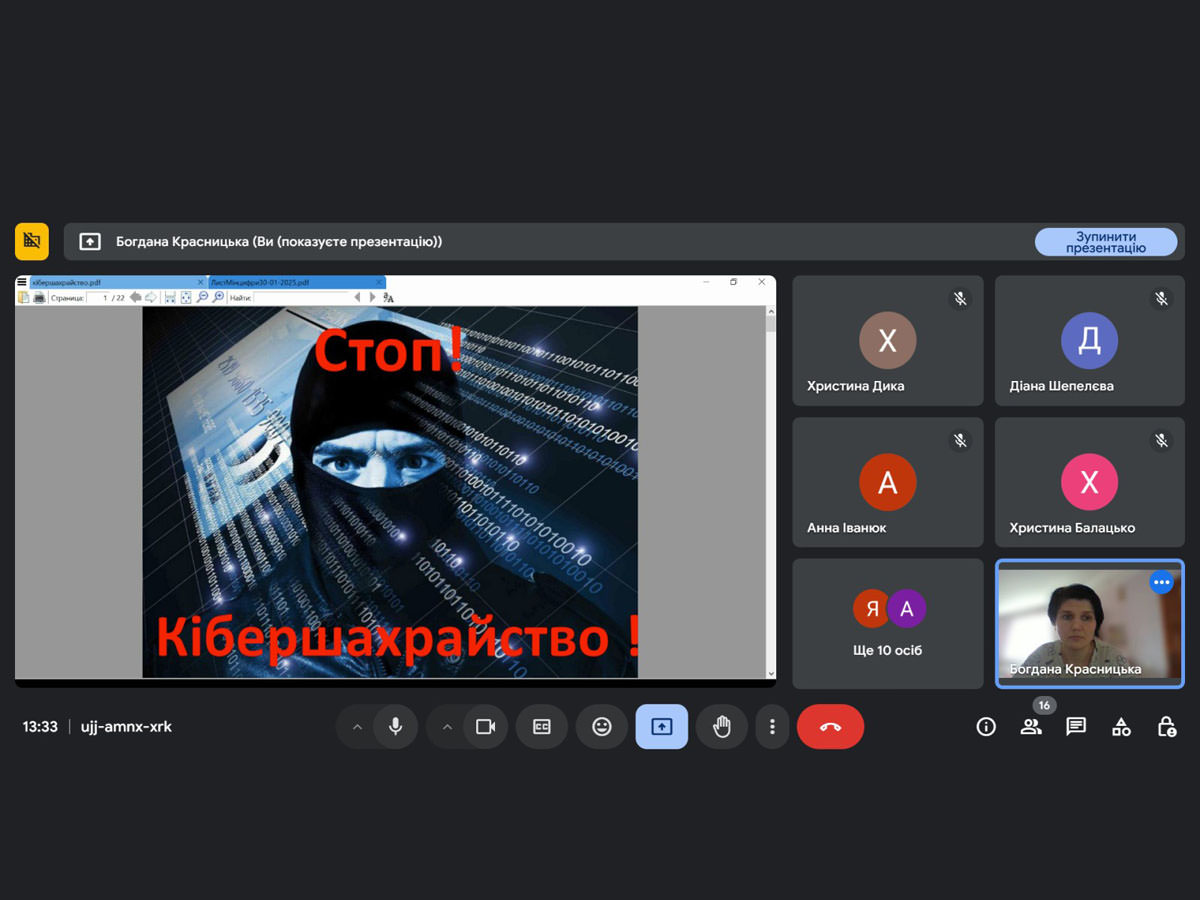Click Зупинити презентацію button
The width and height of the screenshot is (1200, 900).
pyautogui.click(x=1106, y=242)
